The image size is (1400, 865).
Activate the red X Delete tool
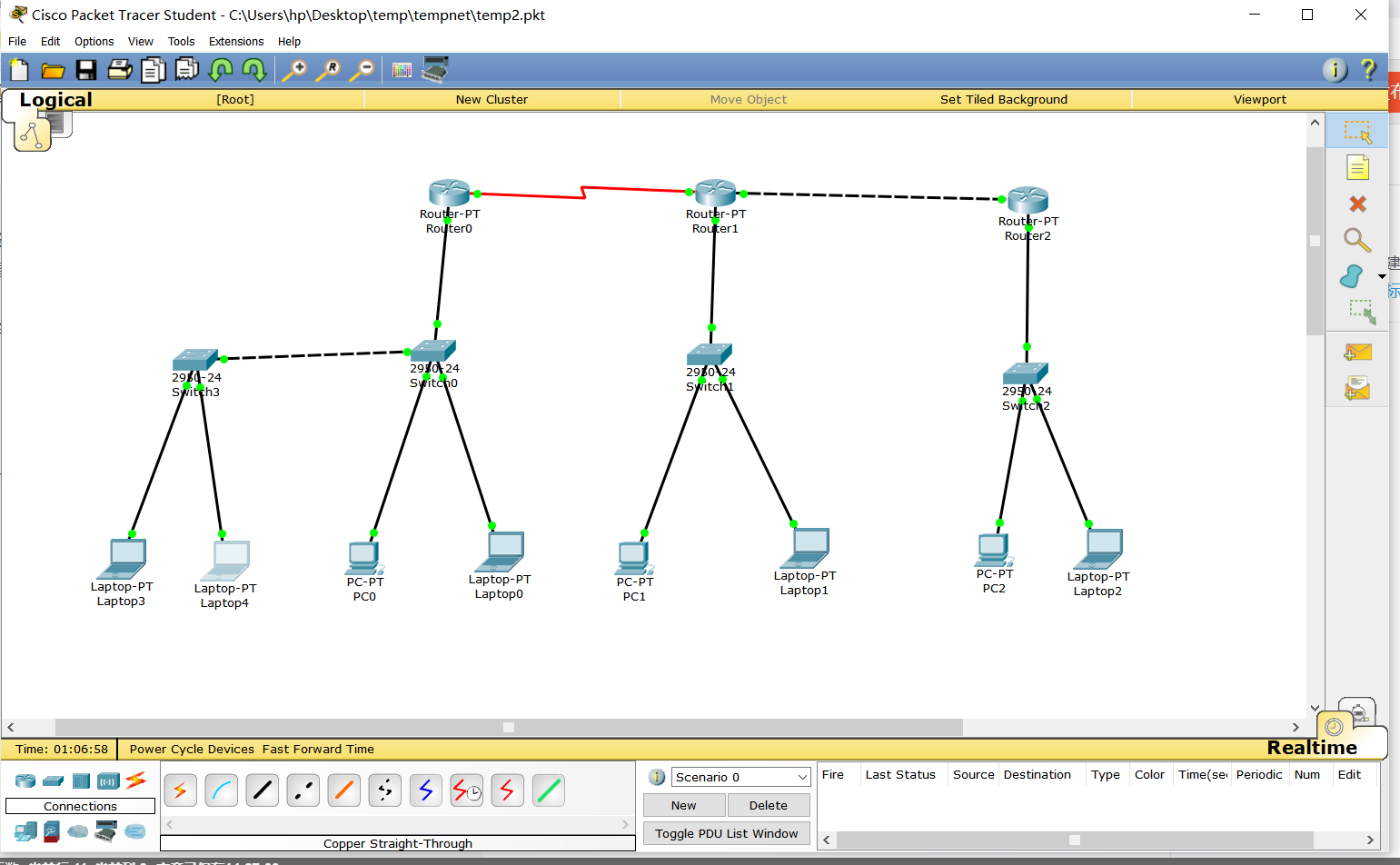(x=1357, y=204)
